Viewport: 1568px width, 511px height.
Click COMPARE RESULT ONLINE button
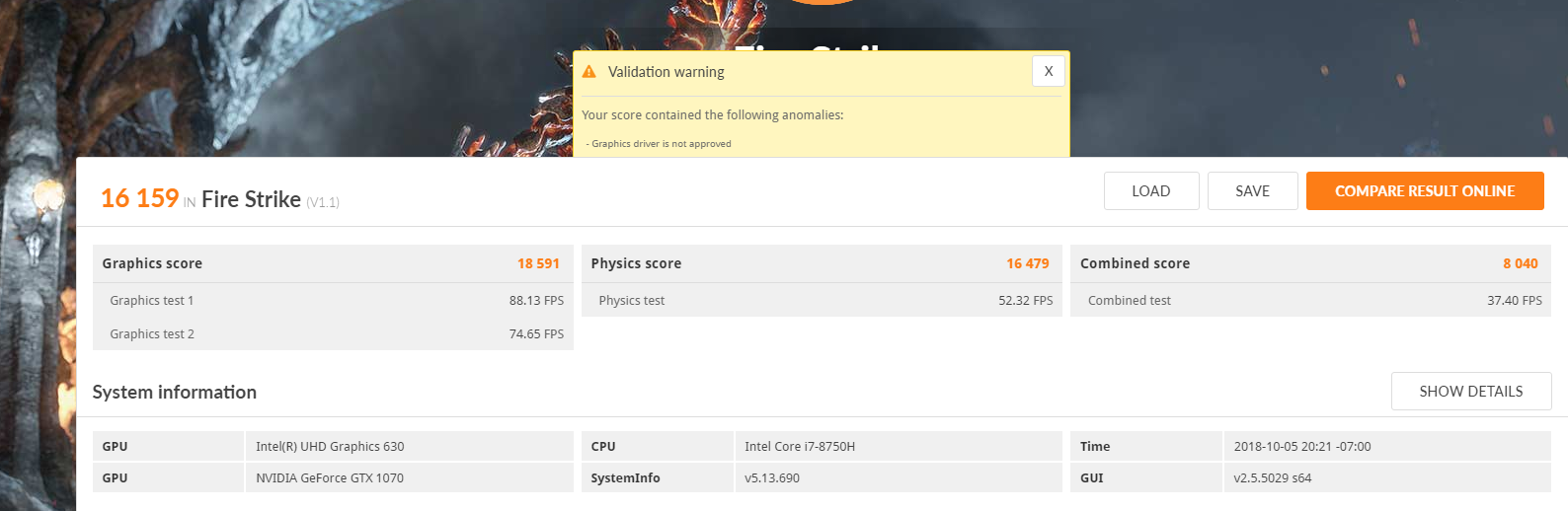pos(1425,191)
